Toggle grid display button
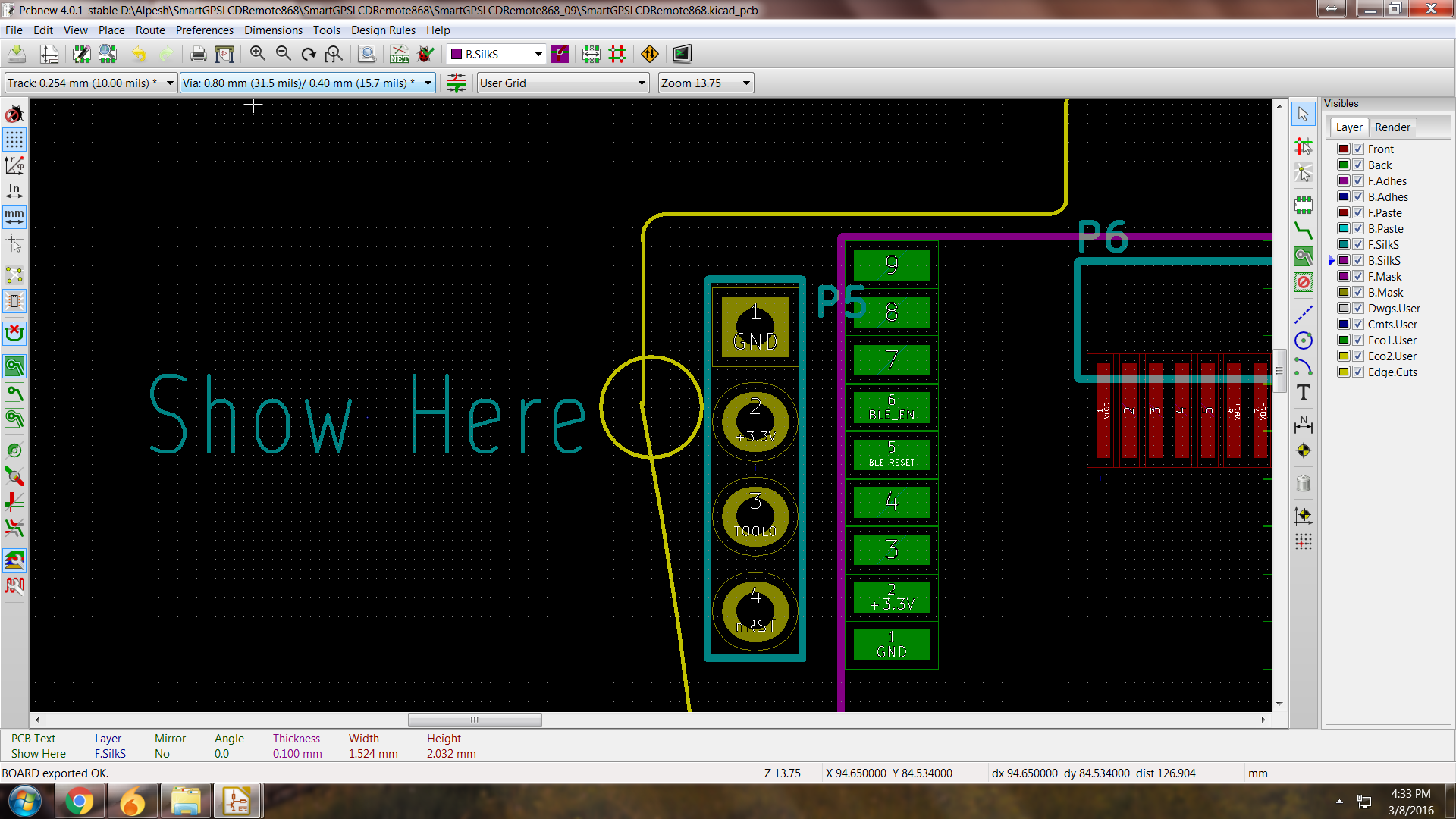Screen dimensions: 1456x819 pos(14,140)
